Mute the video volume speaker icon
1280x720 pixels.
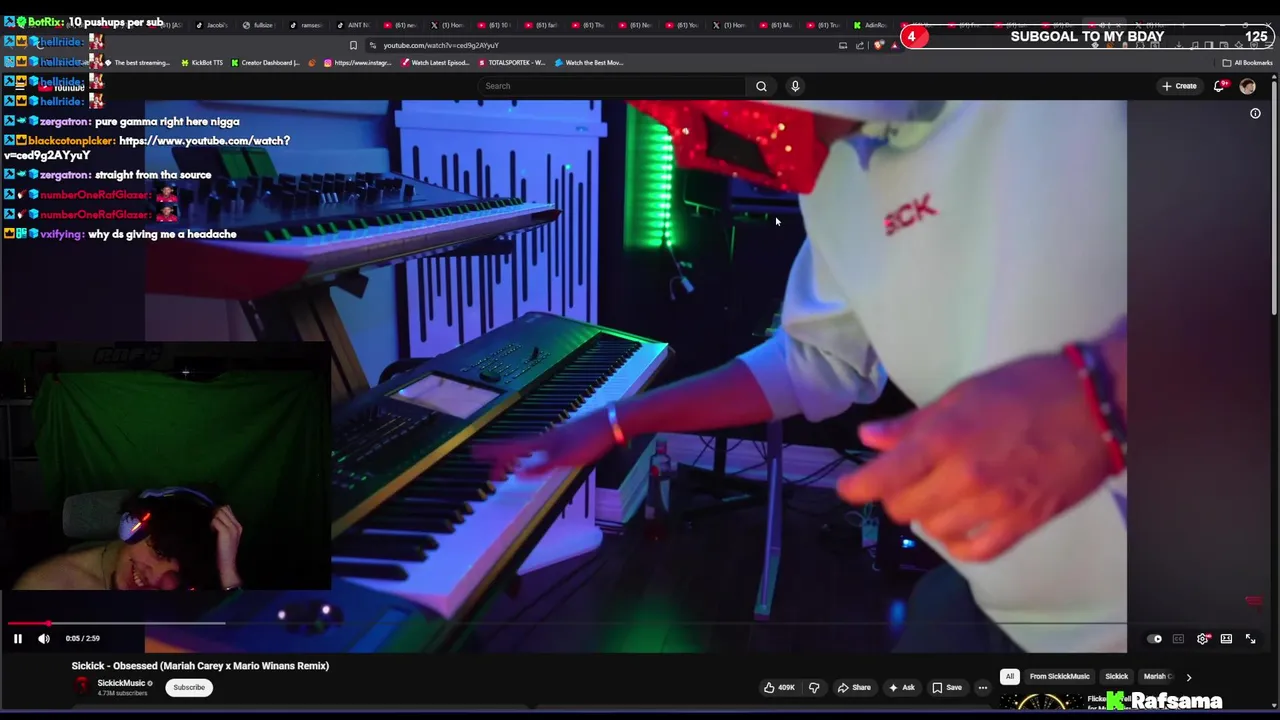click(44, 638)
